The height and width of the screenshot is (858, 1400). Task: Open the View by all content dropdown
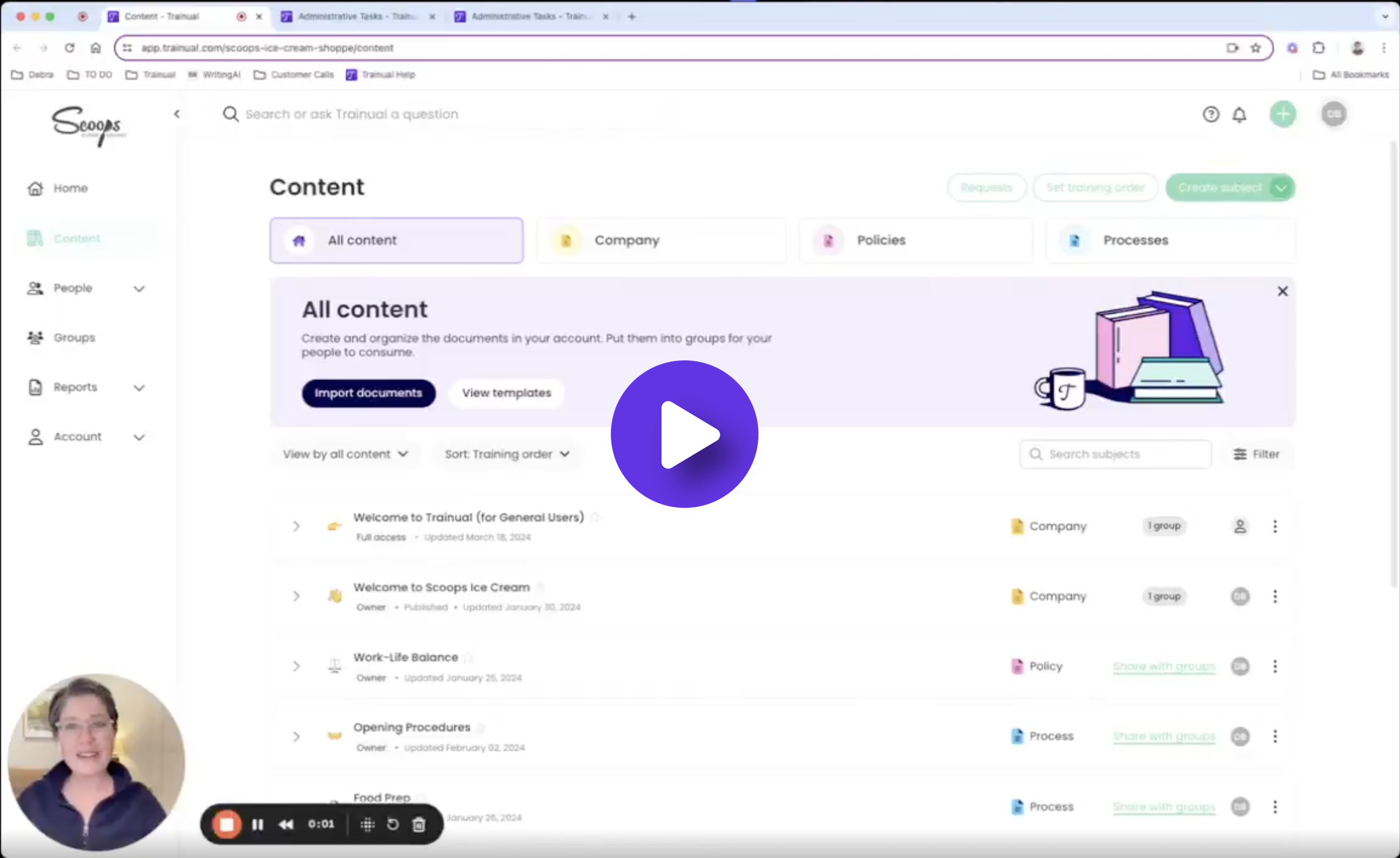345,454
